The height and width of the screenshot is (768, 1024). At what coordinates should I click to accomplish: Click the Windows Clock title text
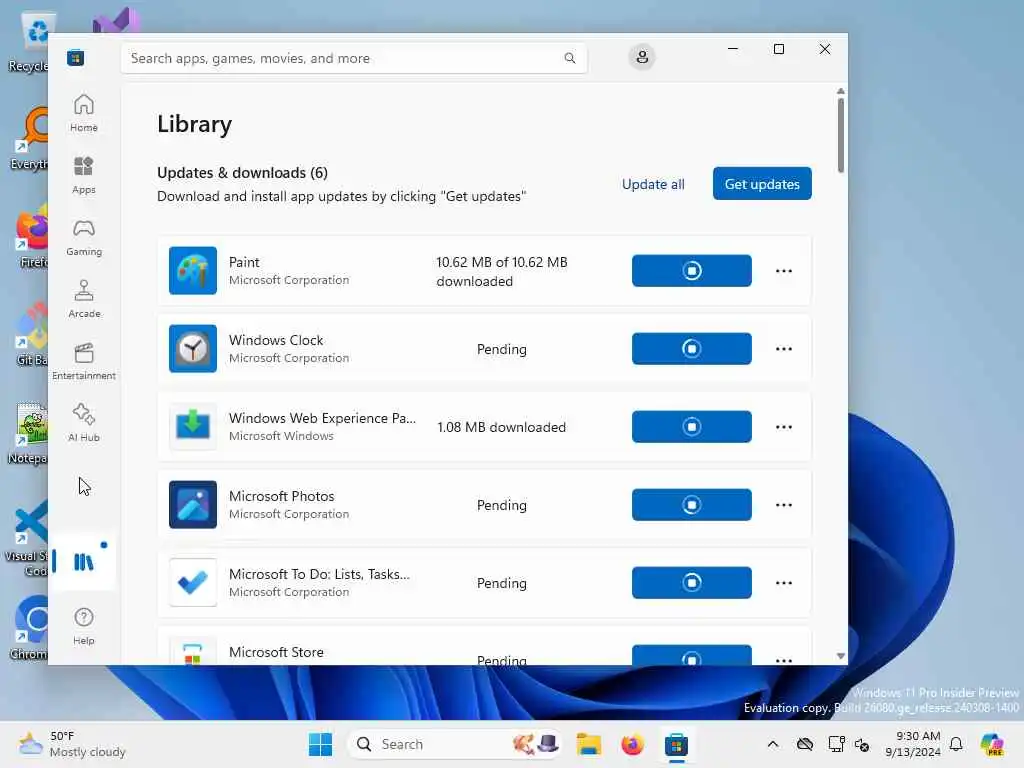pos(276,340)
